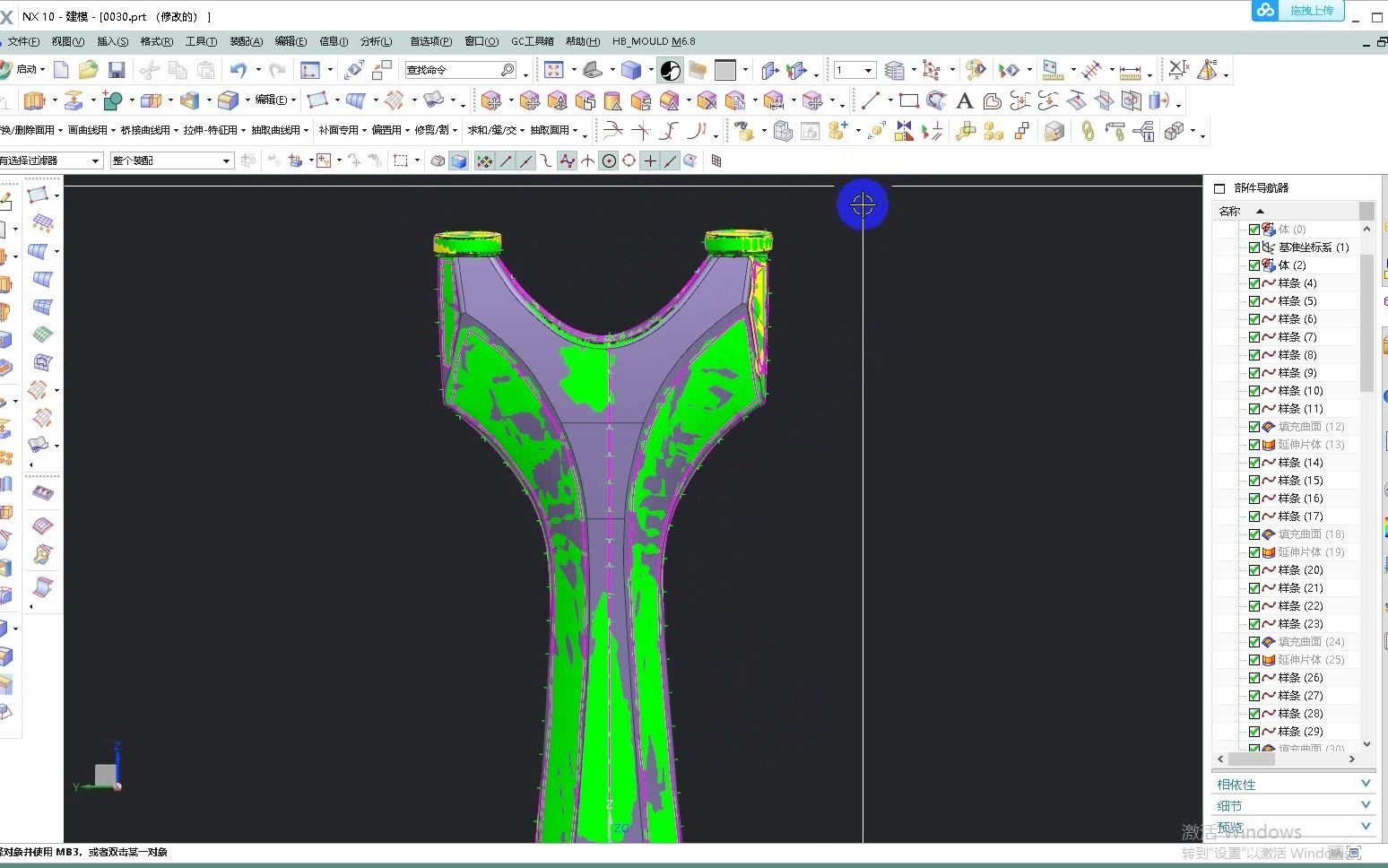
Task: Click the Edge Blend icon
Action: [229, 100]
